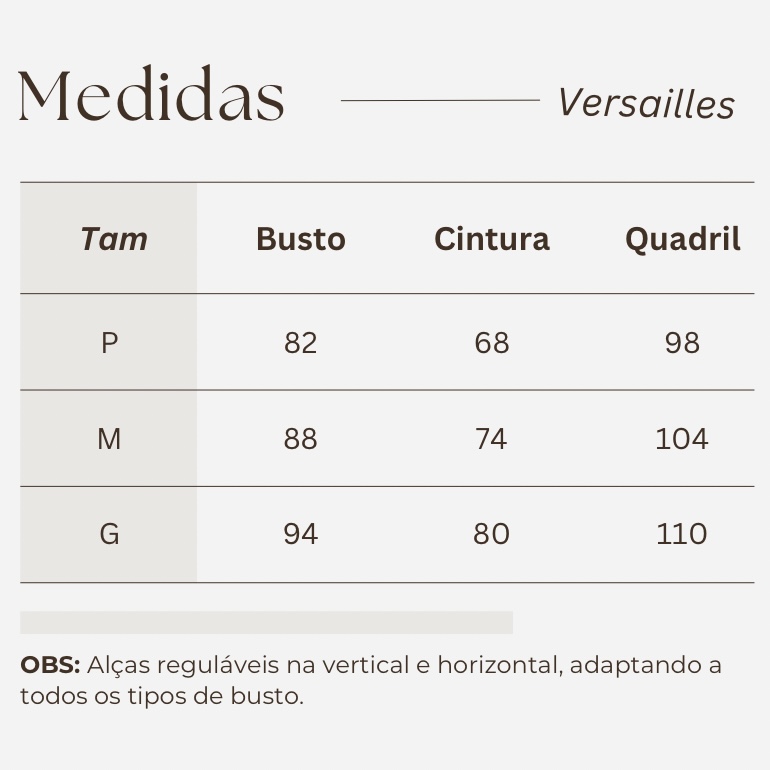Viewport: 770px width, 770px height.
Task: Select Busto value 82
Action: click(x=301, y=343)
